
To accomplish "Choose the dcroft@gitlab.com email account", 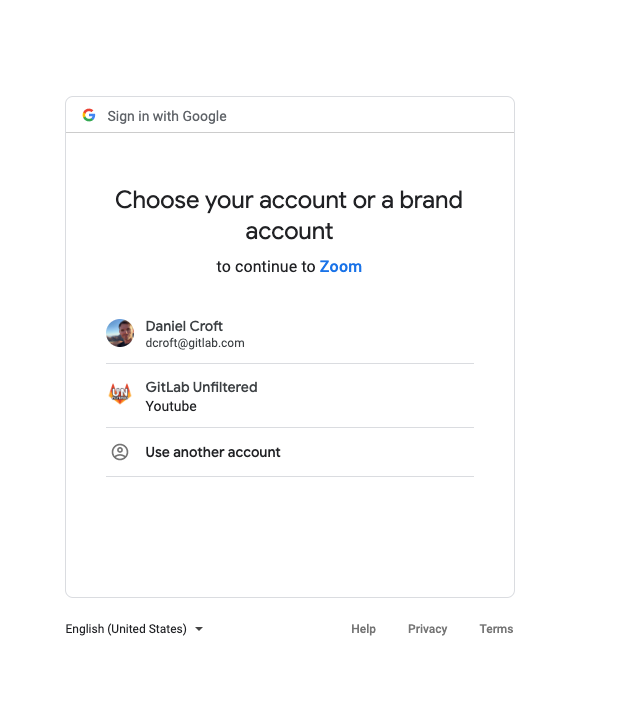I will click(x=195, y=343).
